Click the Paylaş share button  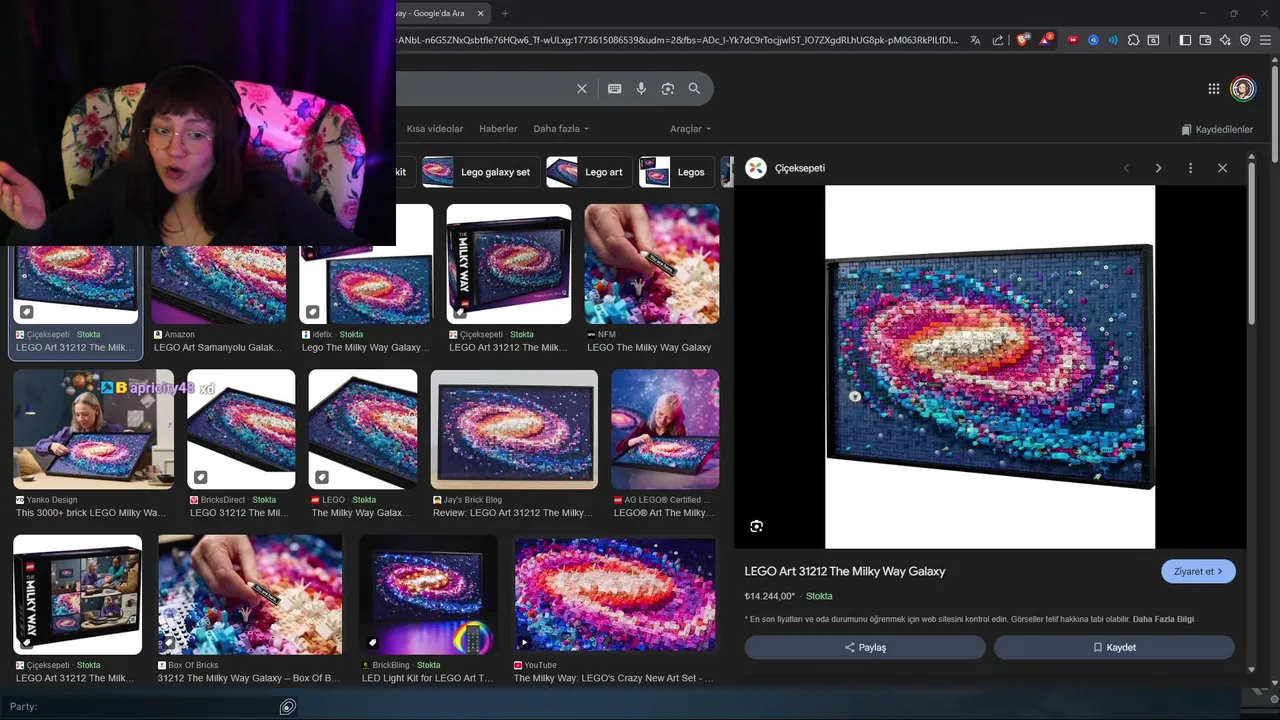click(x=865, y=647)
